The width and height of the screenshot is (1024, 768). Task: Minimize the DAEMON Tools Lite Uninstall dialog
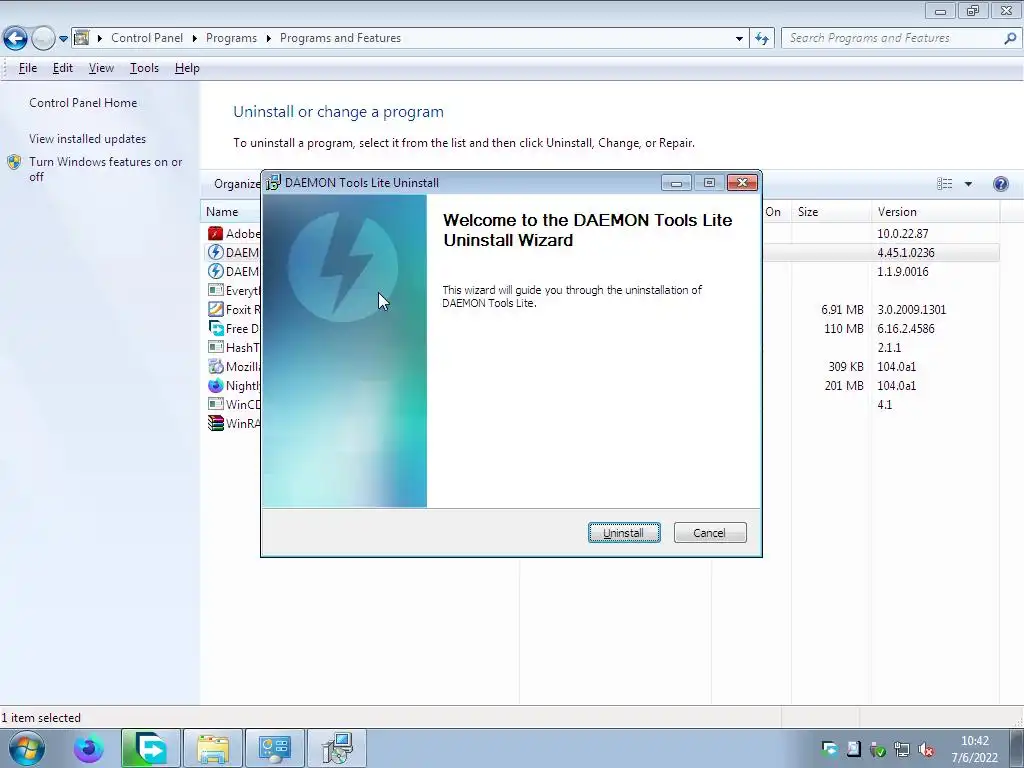[676, 183]
